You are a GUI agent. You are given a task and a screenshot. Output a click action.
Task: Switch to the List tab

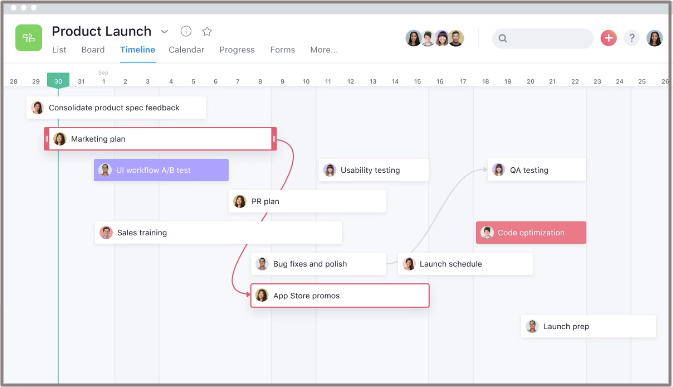pos(59,50)
